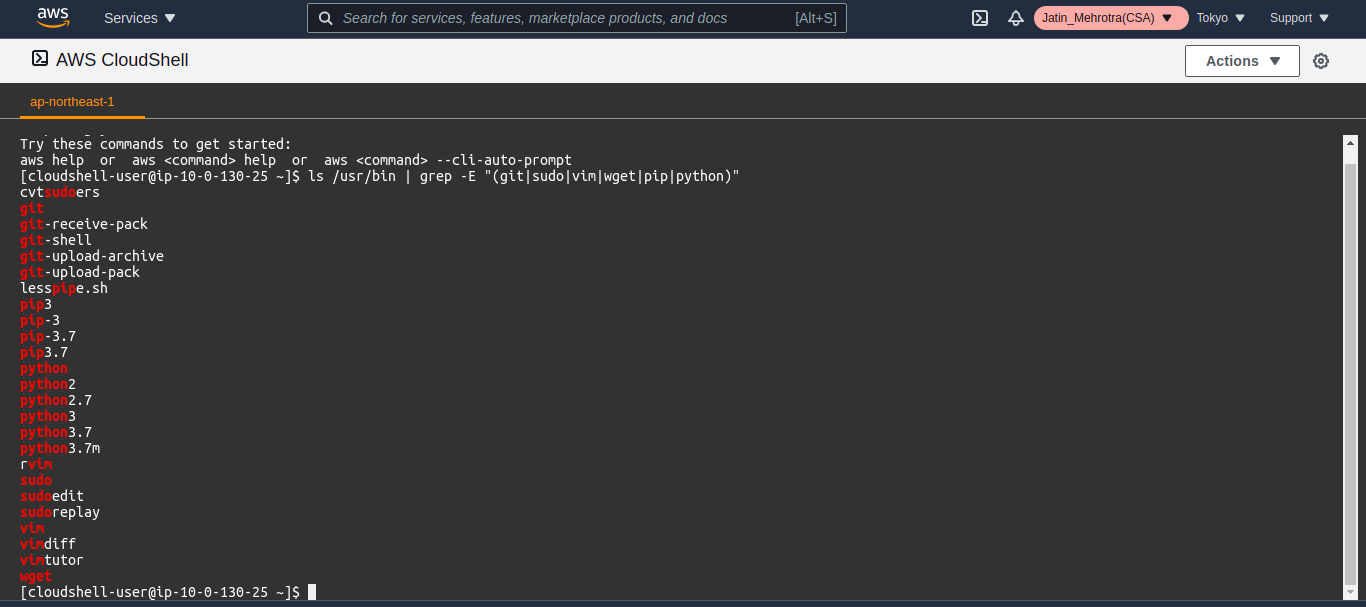Open the Support menu
Image resolution: width=1366 pixels, height=607 pixels.
coord(1300,18)
